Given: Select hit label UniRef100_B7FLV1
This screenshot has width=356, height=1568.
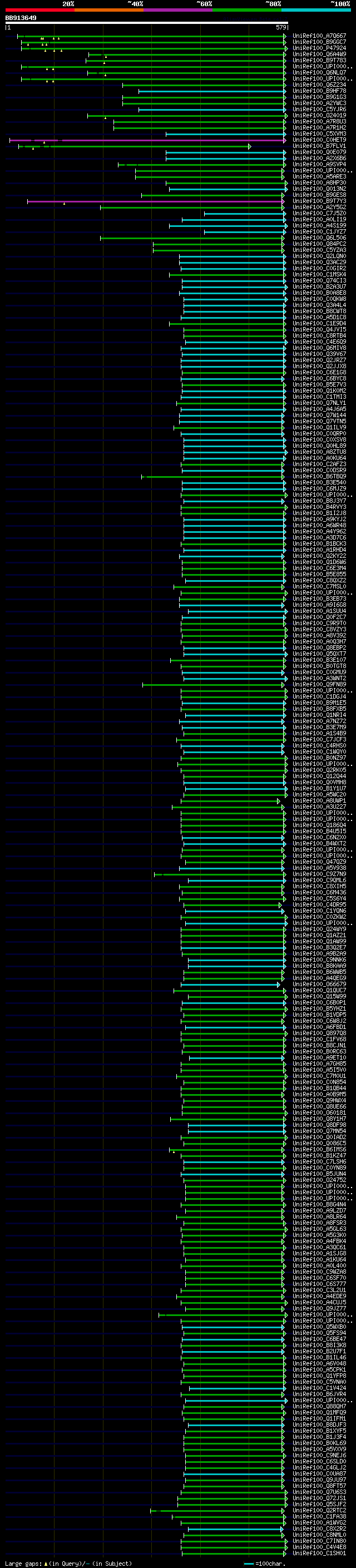Looking at the screenshot, I should click(x=319, y=146).
